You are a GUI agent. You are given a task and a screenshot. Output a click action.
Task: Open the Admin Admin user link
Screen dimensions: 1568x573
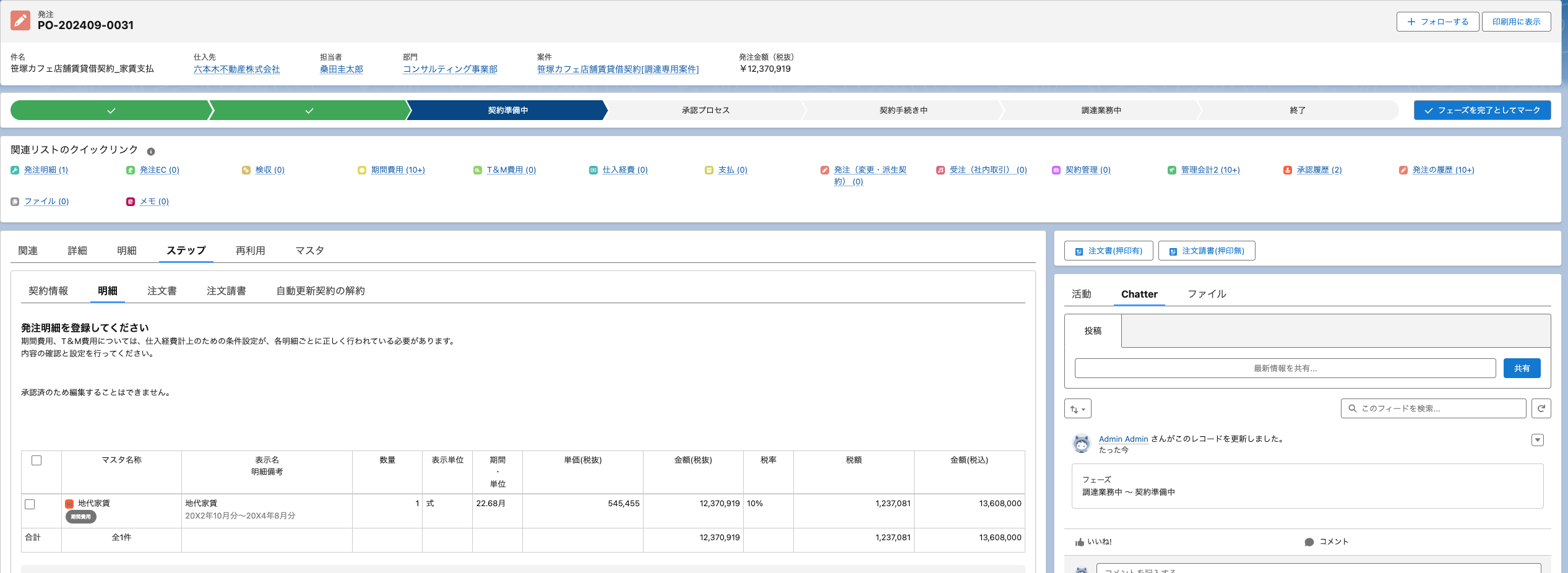click(1124, 439)
